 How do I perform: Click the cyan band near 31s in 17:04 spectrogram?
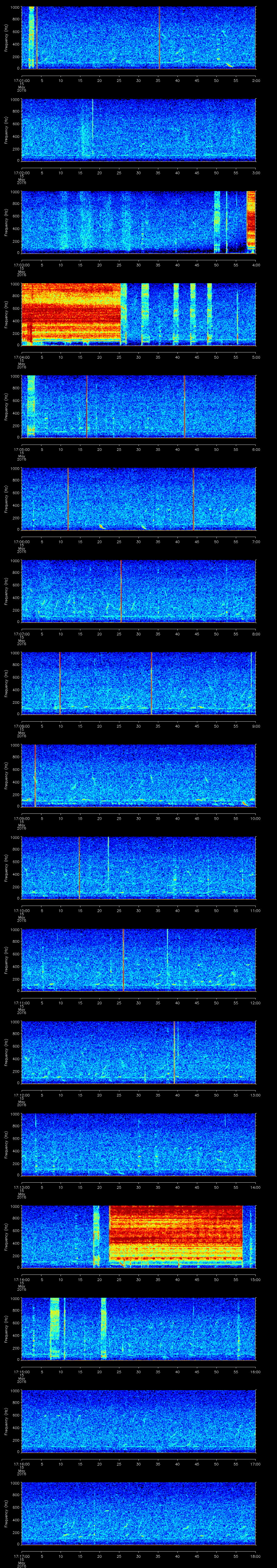pos(145,314)
